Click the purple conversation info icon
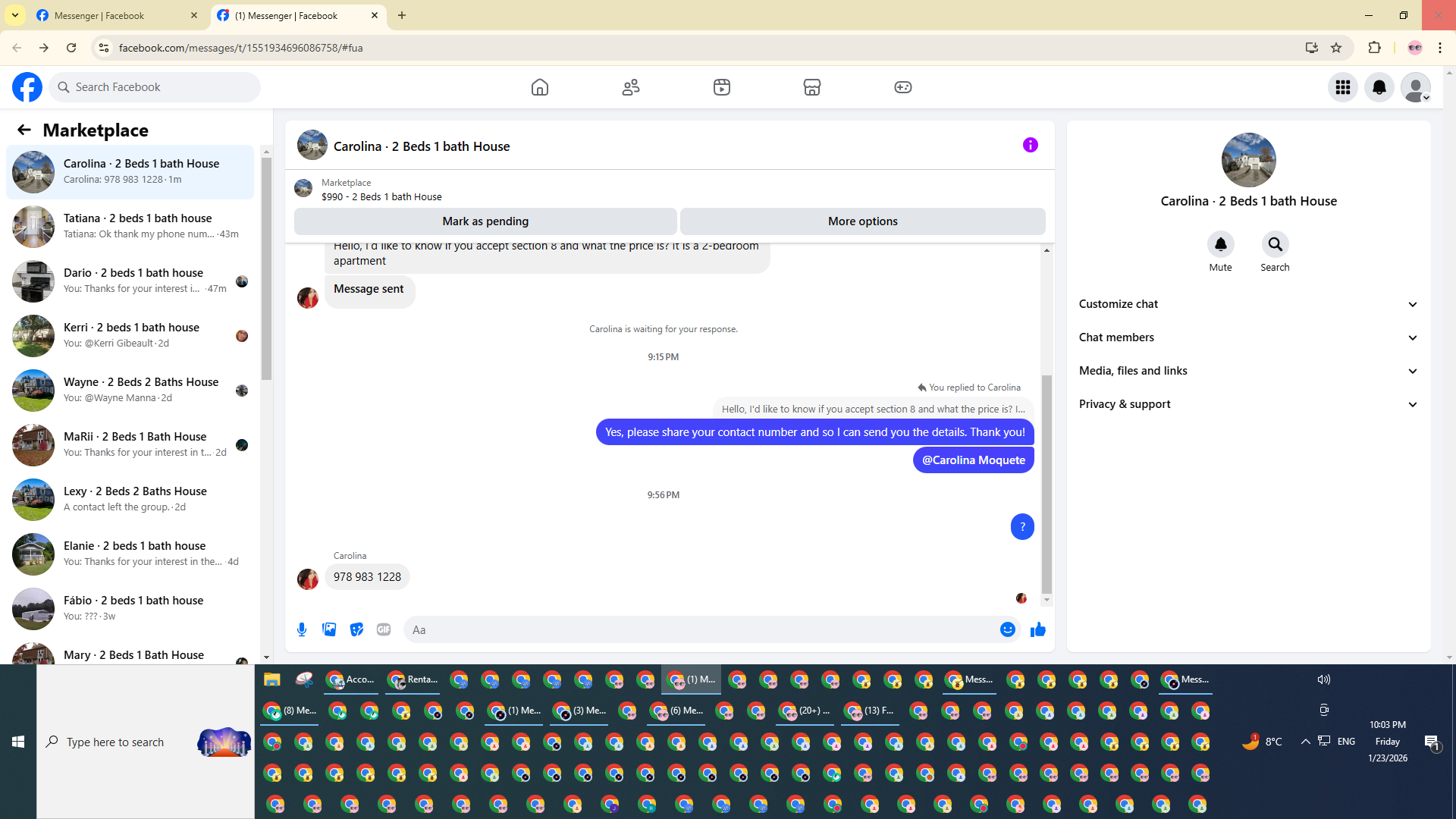The image size is (1456, 819). tap(1030, 145)
